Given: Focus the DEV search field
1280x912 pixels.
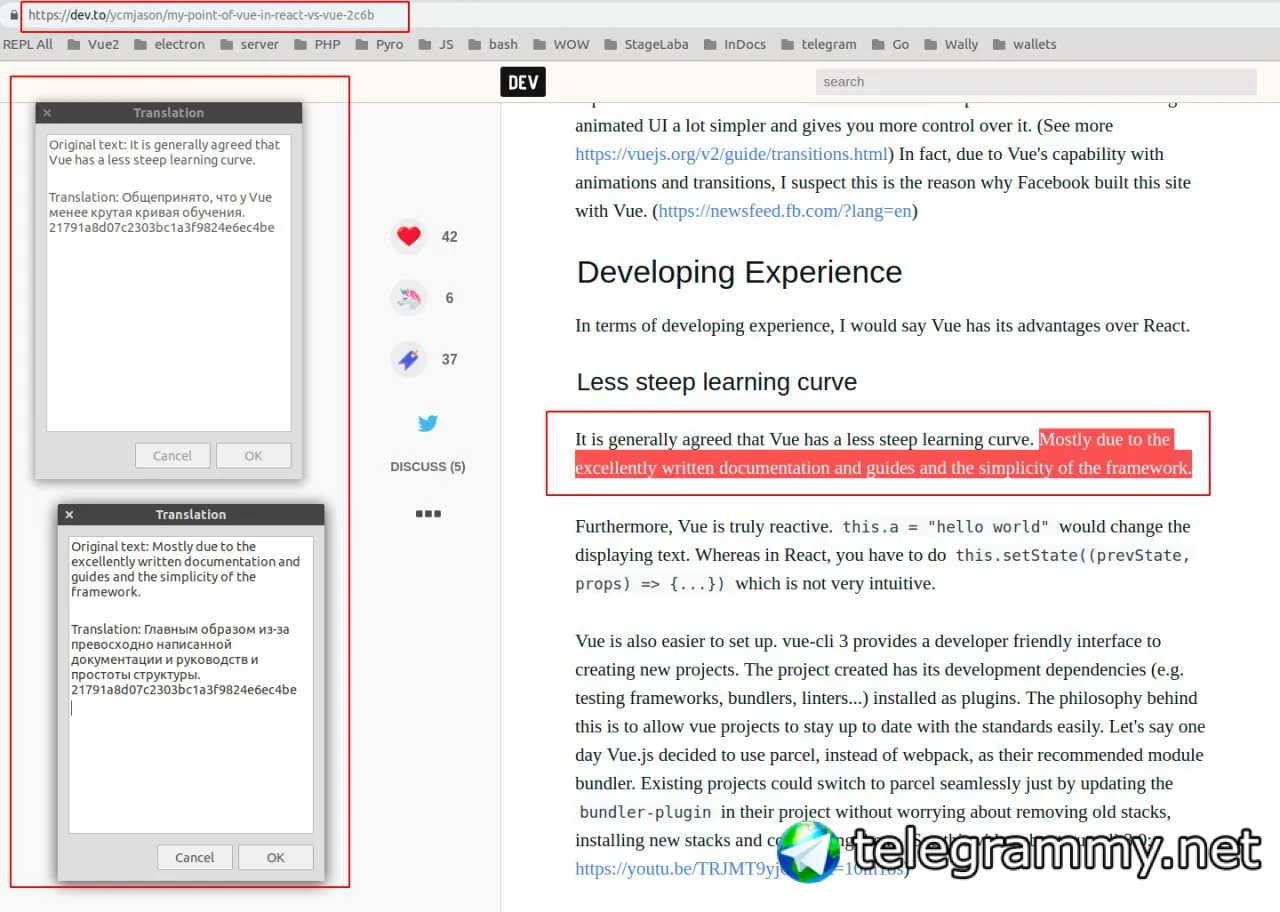Looking at the screenshot, I should (1036, 82).
